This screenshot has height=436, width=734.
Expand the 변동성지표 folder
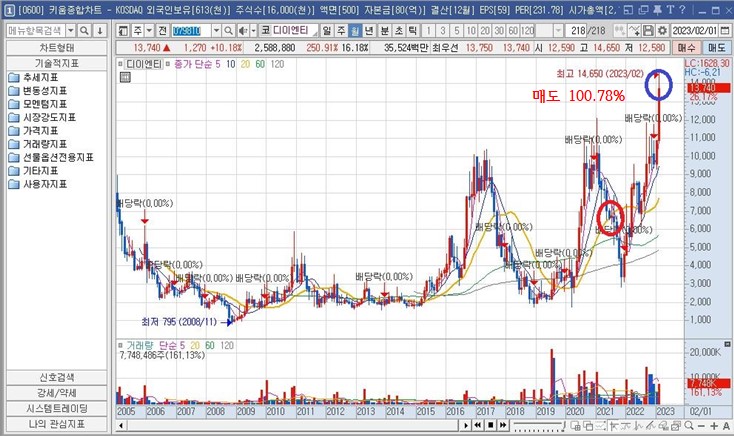tap(37, 90)
